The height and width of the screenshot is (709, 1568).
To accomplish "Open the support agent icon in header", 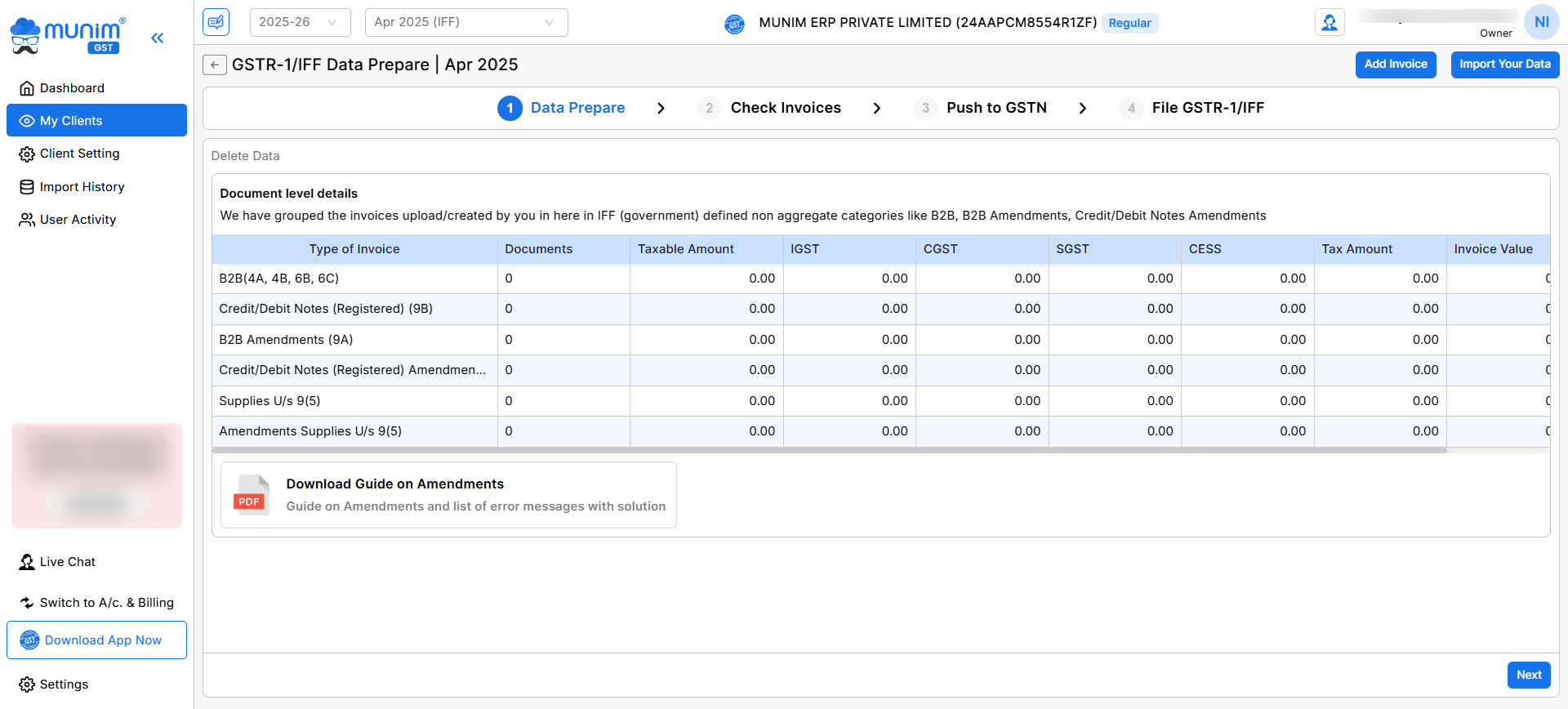I will (x=1330, y=22).
